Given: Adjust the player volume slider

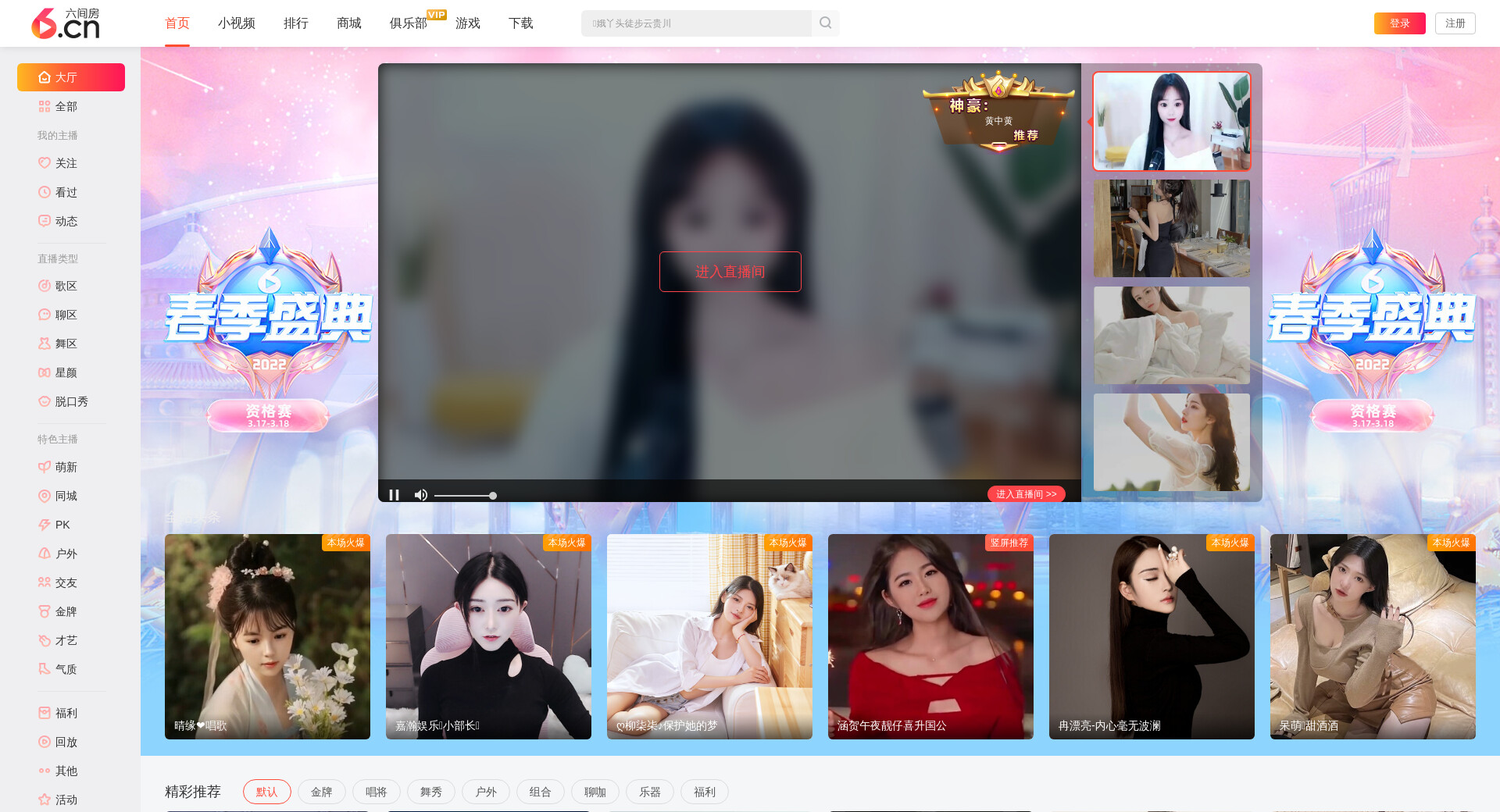Looking at the screenshot, I should tap(466, 496).
